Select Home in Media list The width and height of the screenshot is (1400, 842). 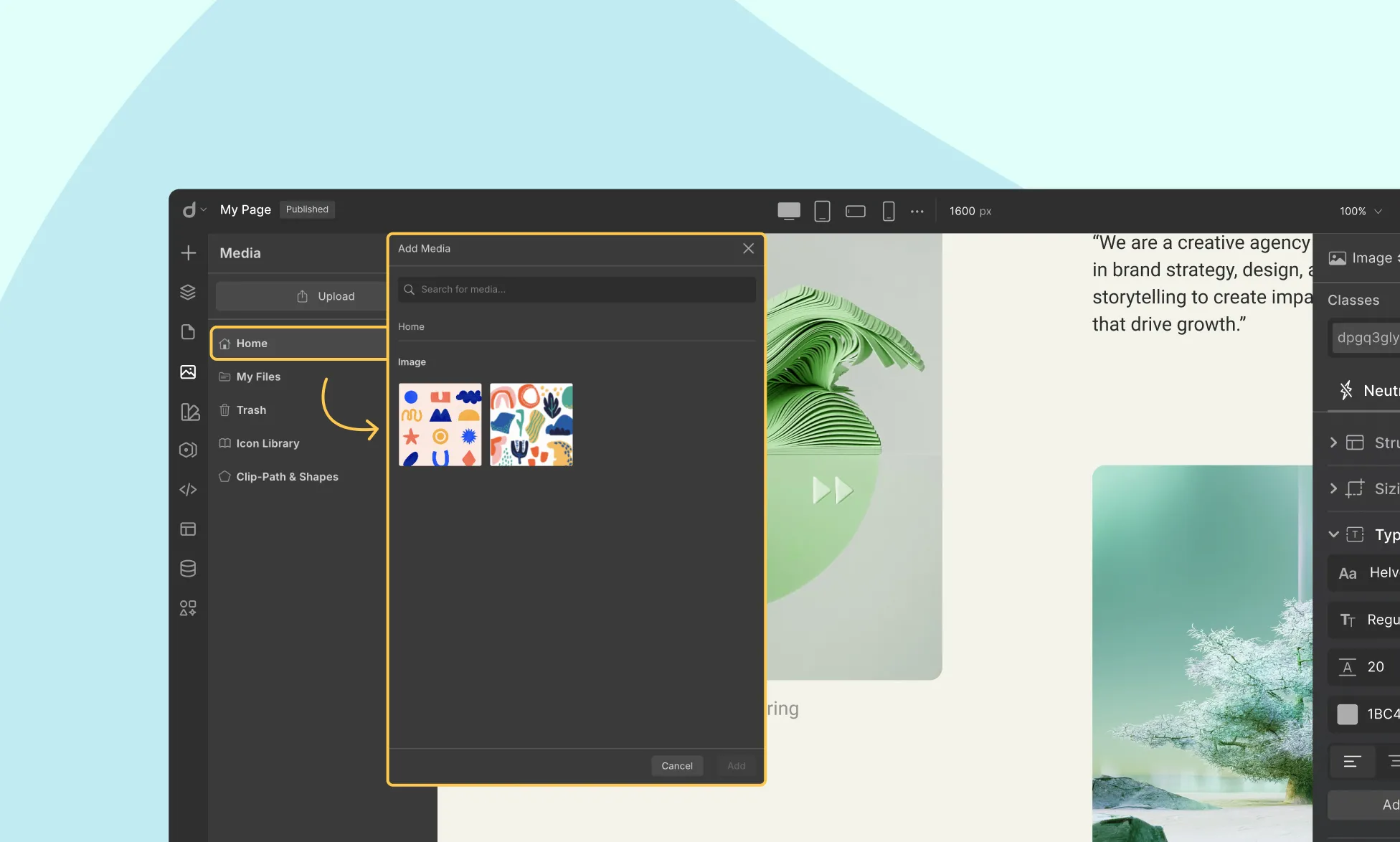click(x=300, y=344)
